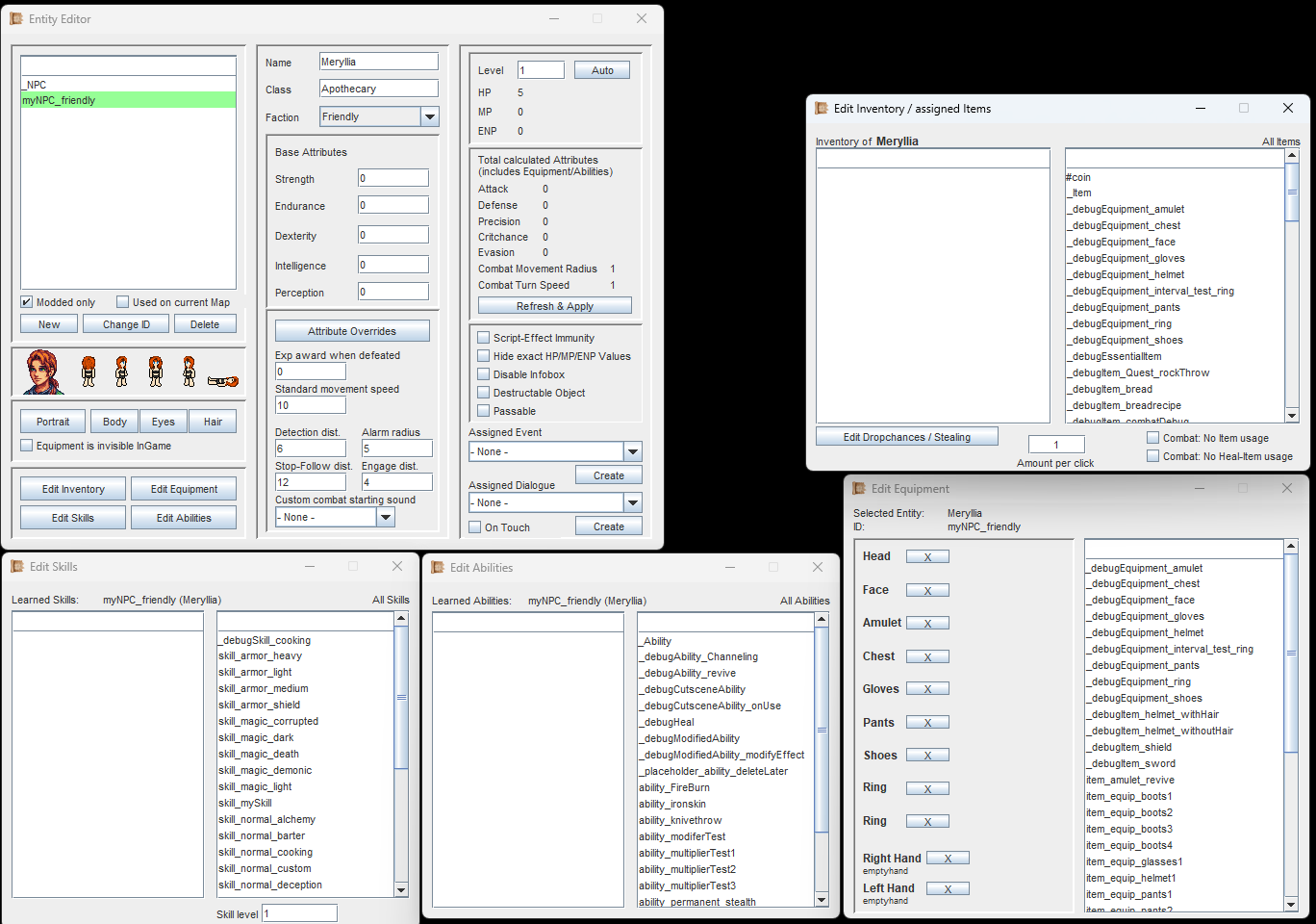The width and height of the screenshot is (1316, 924).
Task: Clear the Right Hand equipment slot
Action: pyautogui.click(x=948, y=859)
